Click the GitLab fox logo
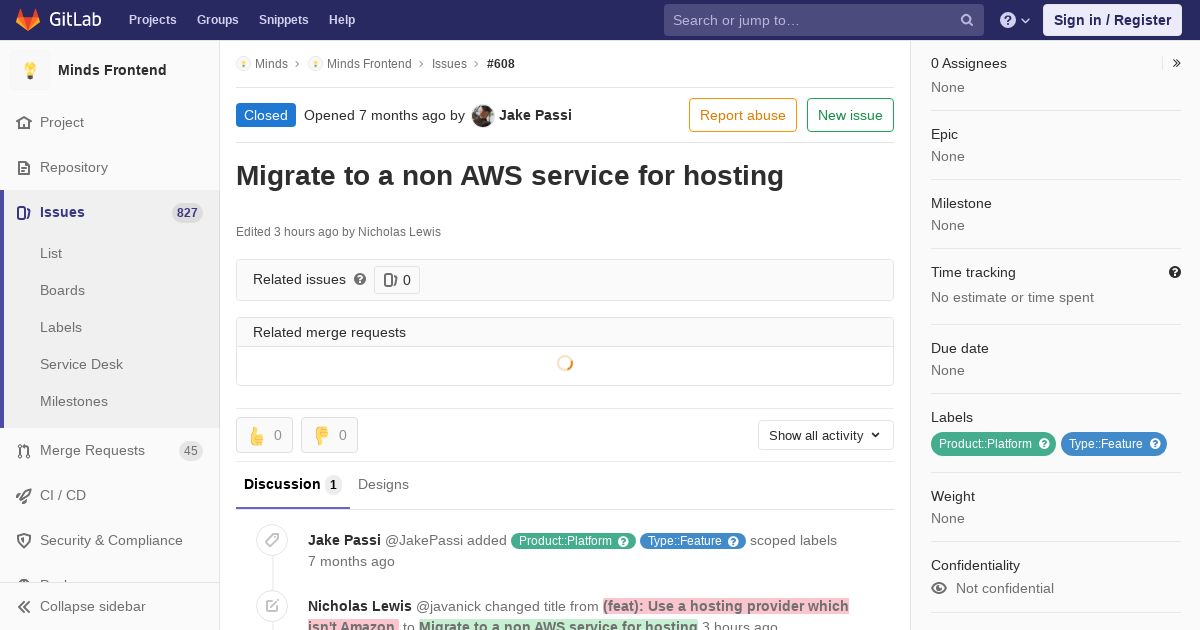 coord(28,19)
